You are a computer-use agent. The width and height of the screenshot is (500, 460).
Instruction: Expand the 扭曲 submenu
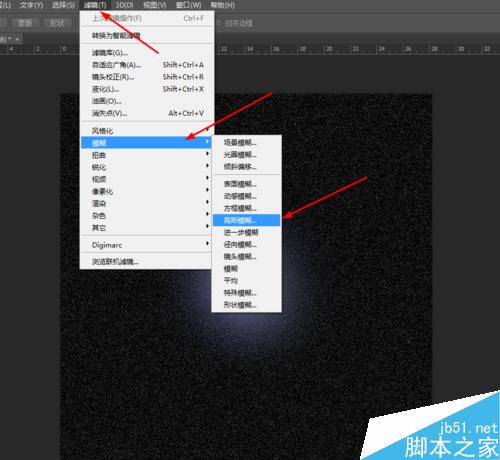point(146,155)
